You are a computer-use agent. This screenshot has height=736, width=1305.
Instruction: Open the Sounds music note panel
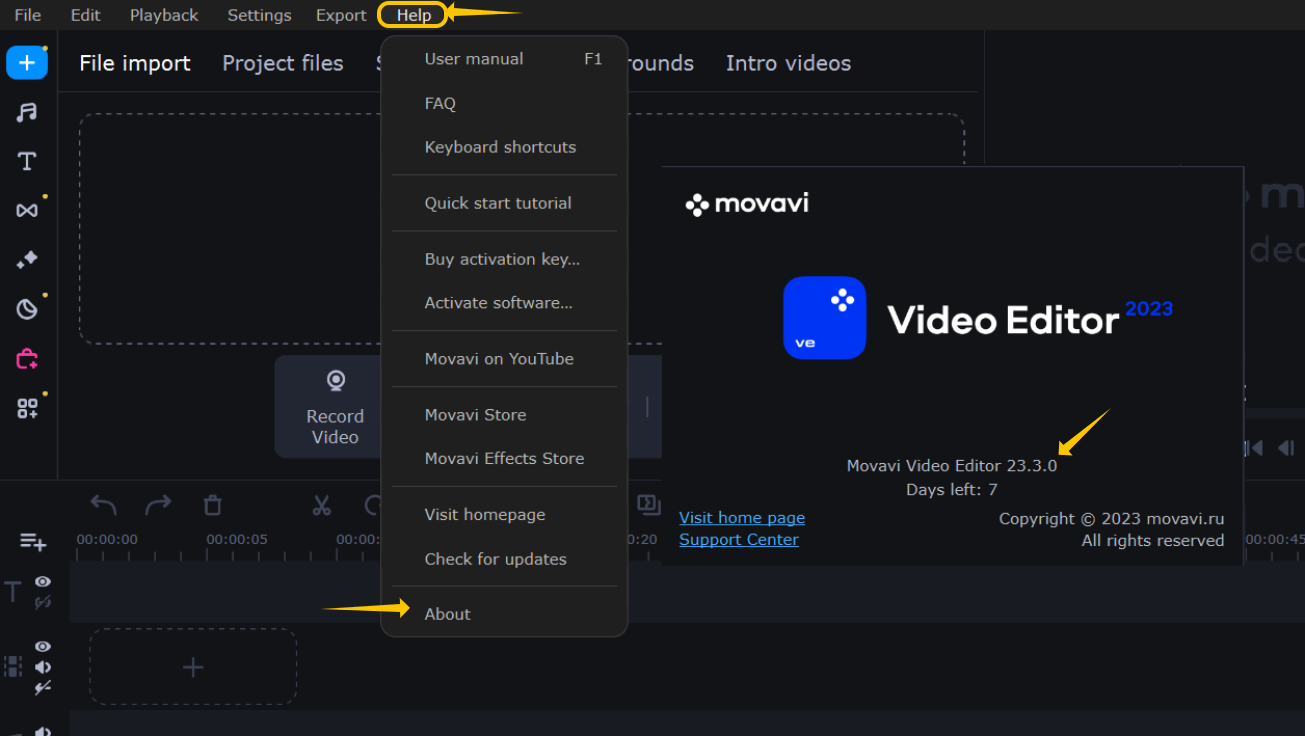coord(27,112)
